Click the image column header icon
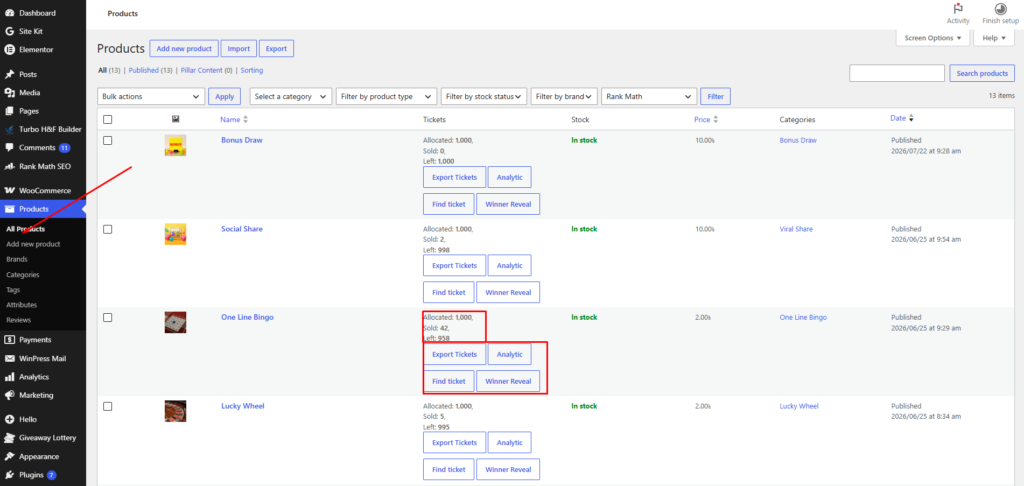 pyautogui.click(x=176, y=119)
